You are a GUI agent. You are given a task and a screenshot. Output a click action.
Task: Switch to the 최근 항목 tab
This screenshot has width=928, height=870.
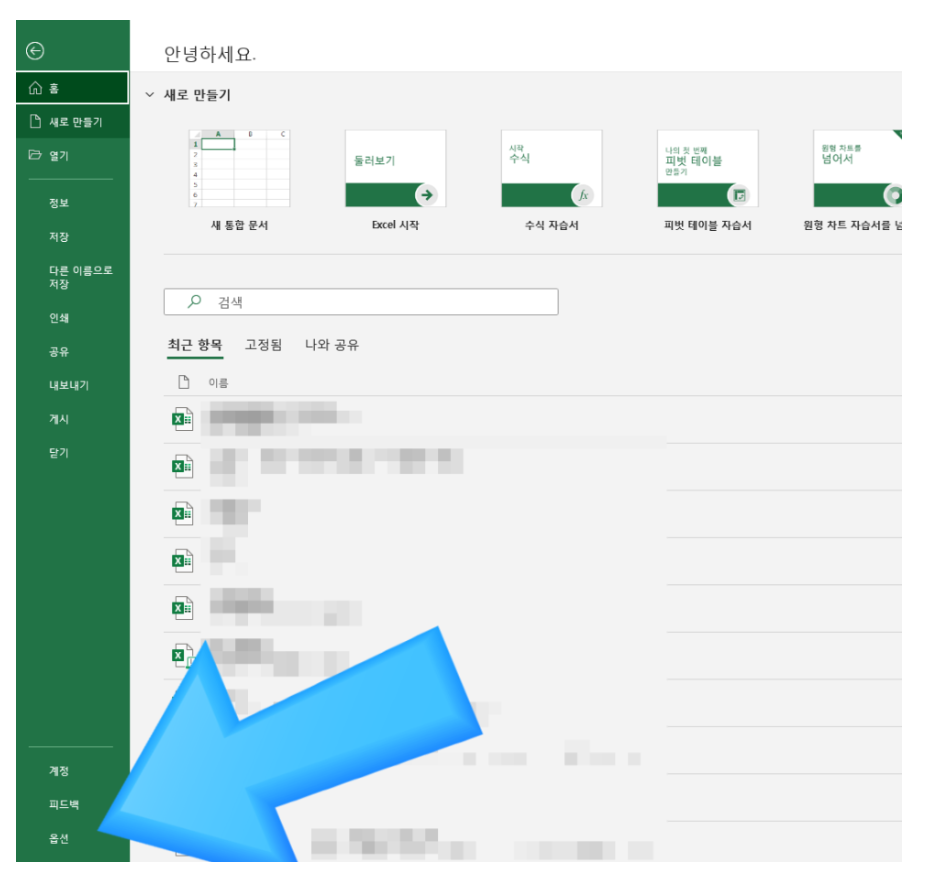pos(195,345)
